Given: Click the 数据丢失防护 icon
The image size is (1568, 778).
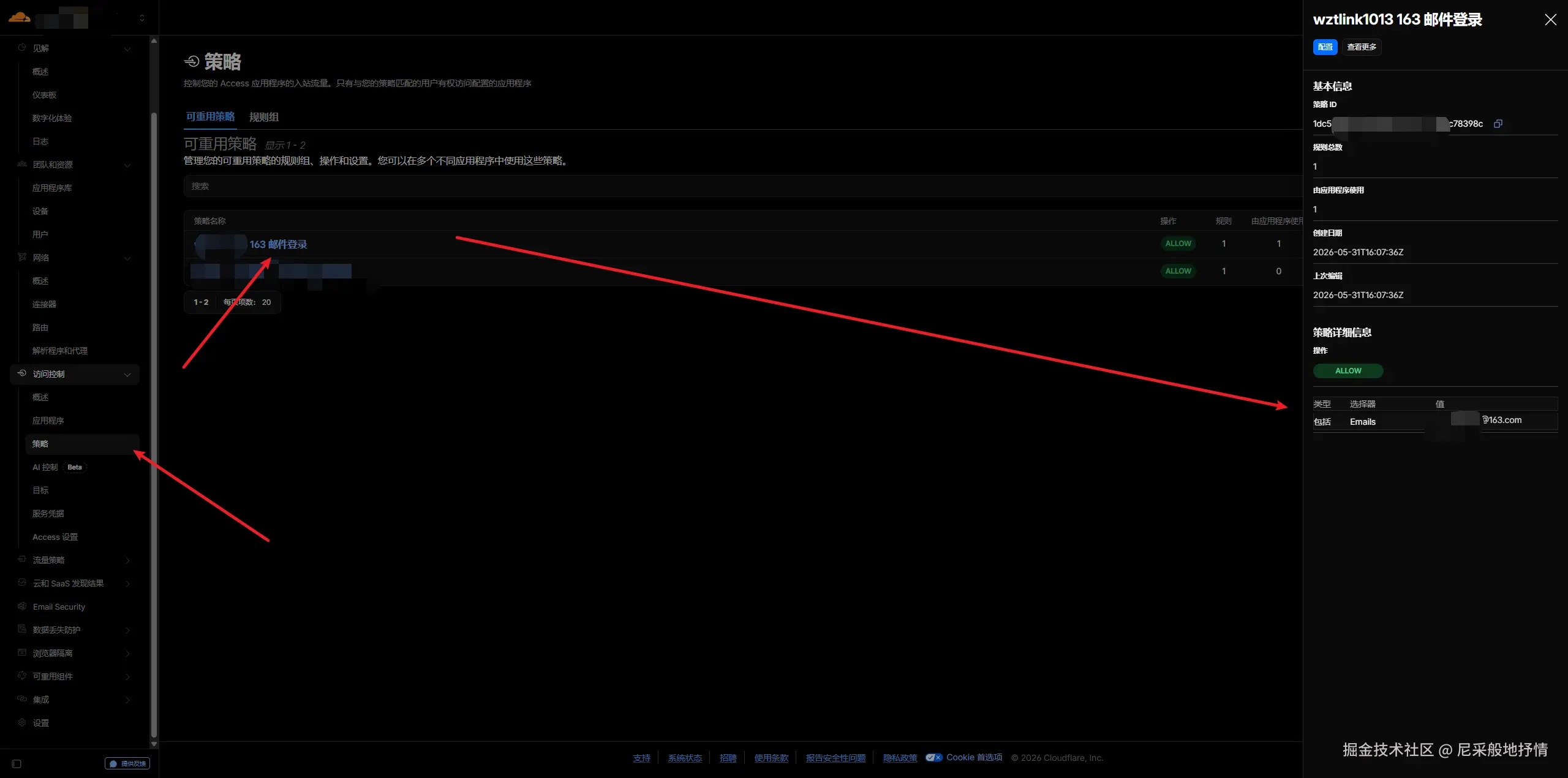Looking at the screenshot, I should click(22, 629).
